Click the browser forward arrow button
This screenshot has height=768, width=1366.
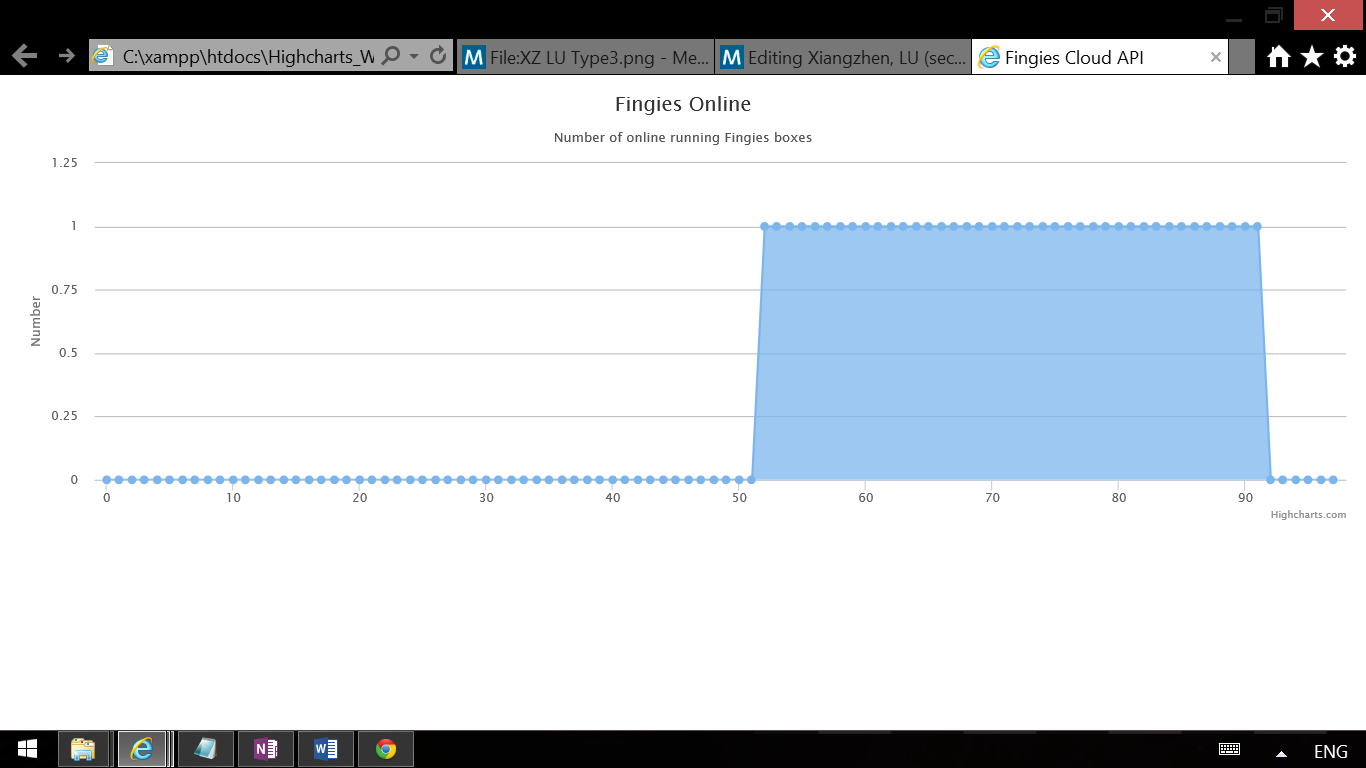pos(67,56)
